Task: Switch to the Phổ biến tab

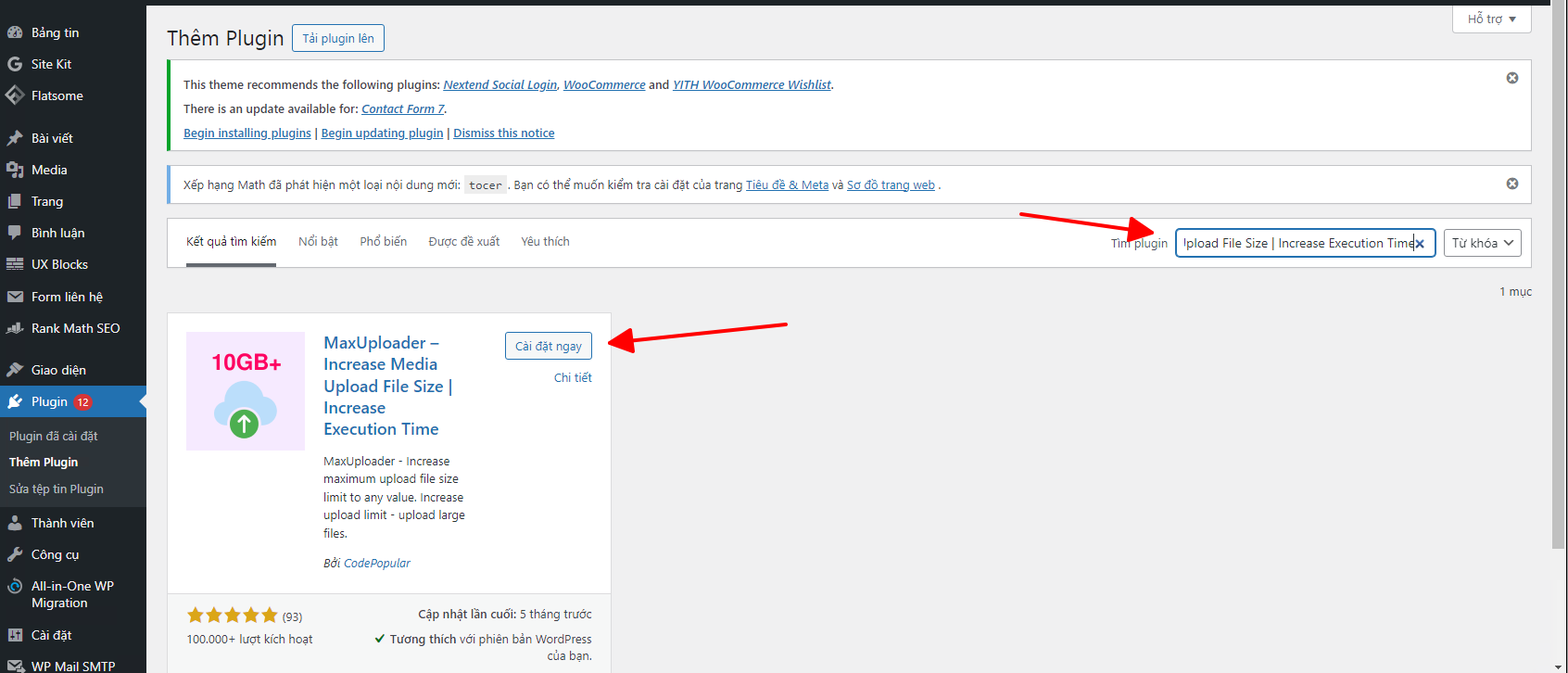Action: (x=384, y=242)
